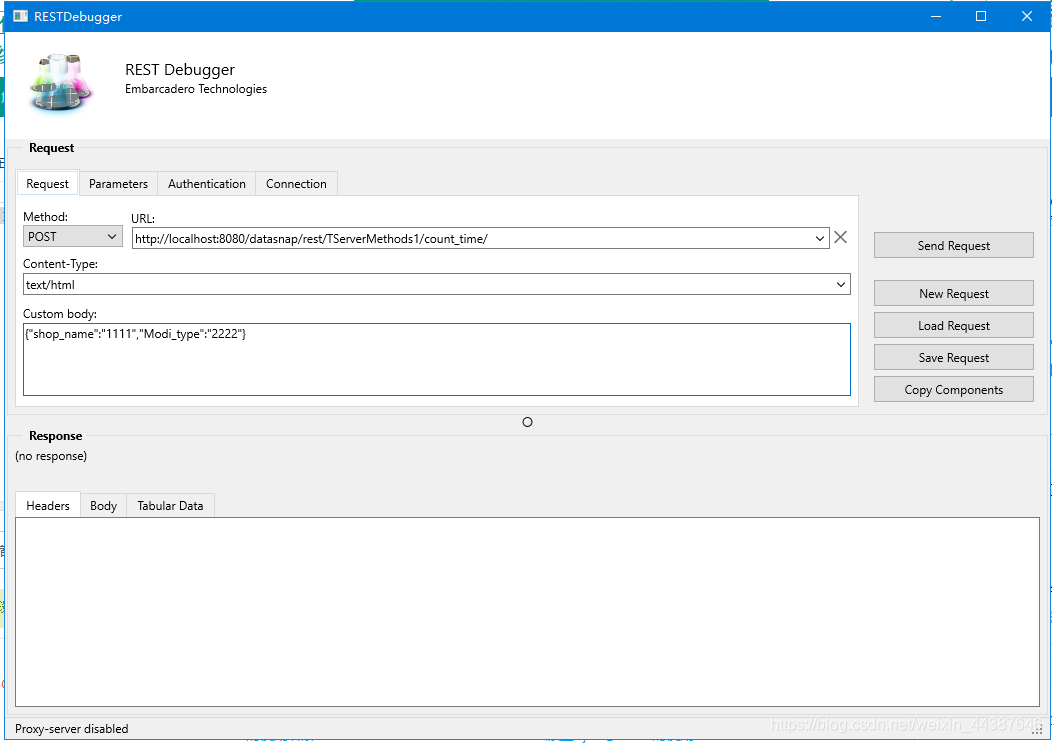Viewport: 1052px width, 743px height.
Task: Click the app icon in the title bar
Action: pyautogui.click(x=18, y=16)
